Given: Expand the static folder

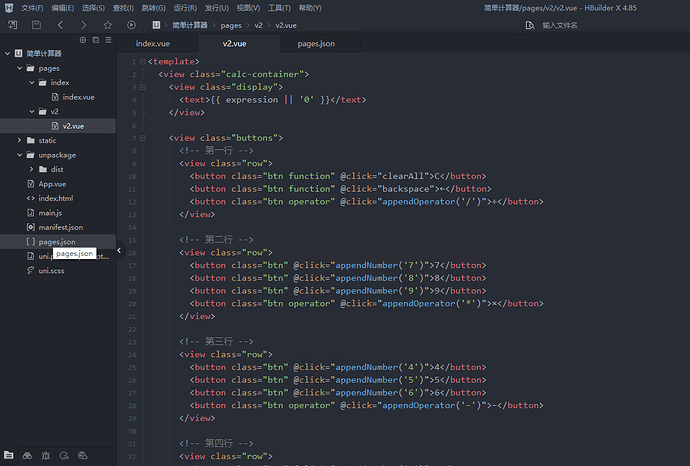Looking at the screenshot, I should (x=19, y=141).
